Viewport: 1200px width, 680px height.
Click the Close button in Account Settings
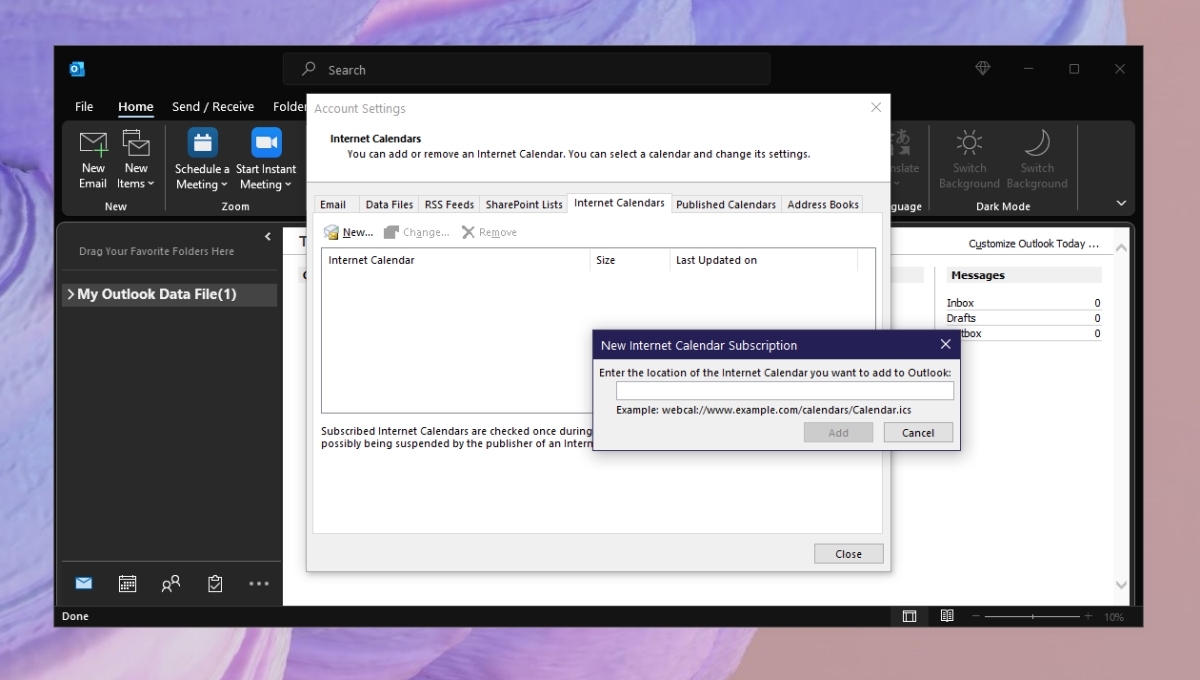point(848,554)
